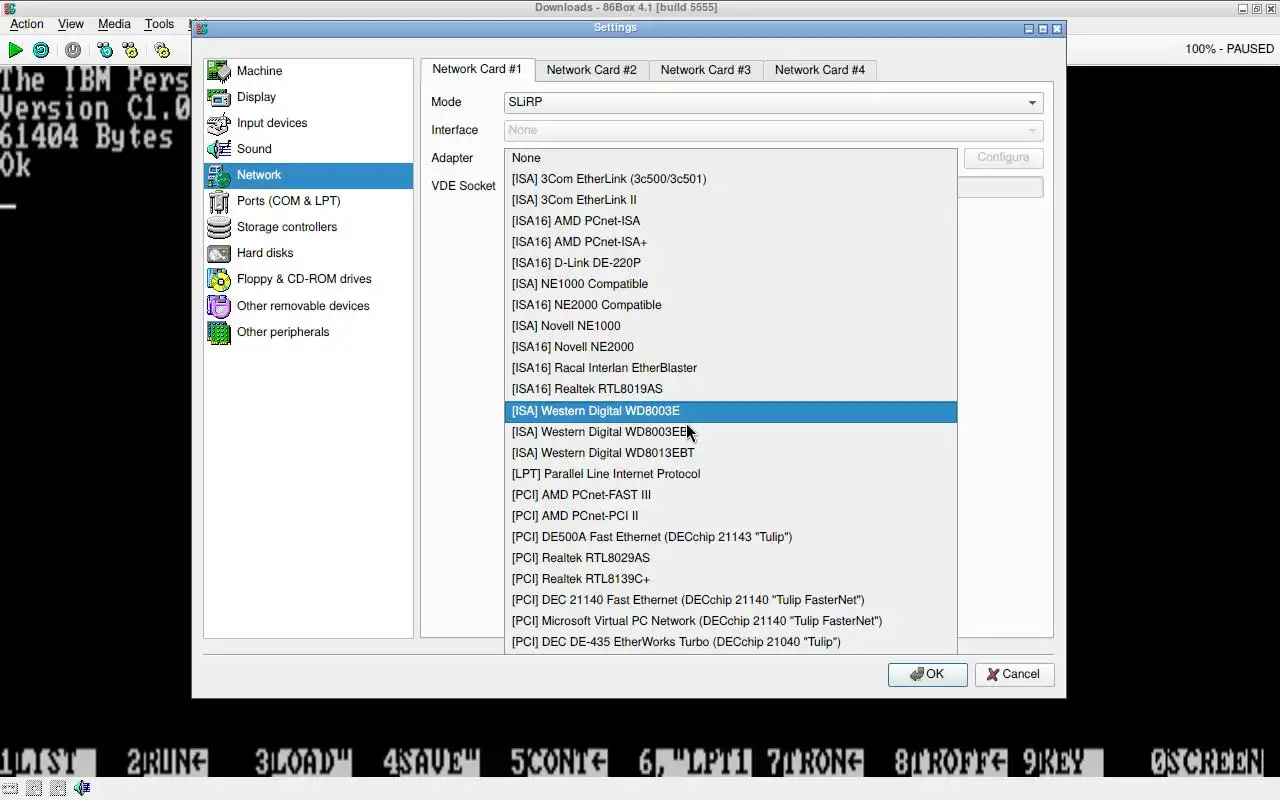Open the disabled Interface dropdown
The image size is (1280, 800).
774,130
